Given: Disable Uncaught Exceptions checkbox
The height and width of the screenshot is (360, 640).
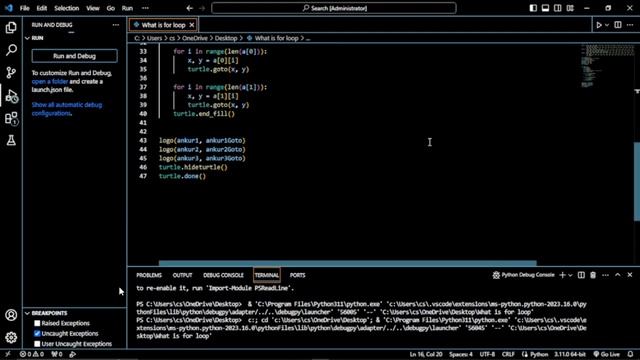Looking at the screenshot, I should (37, 333).
